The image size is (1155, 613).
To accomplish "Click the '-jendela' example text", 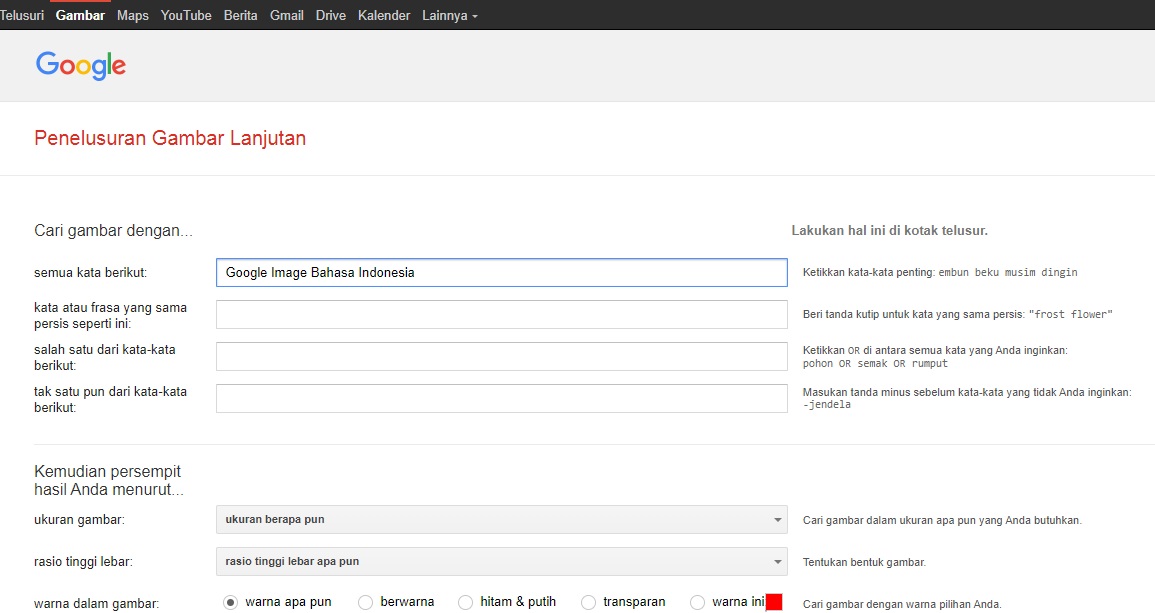I will click(826, 404).
